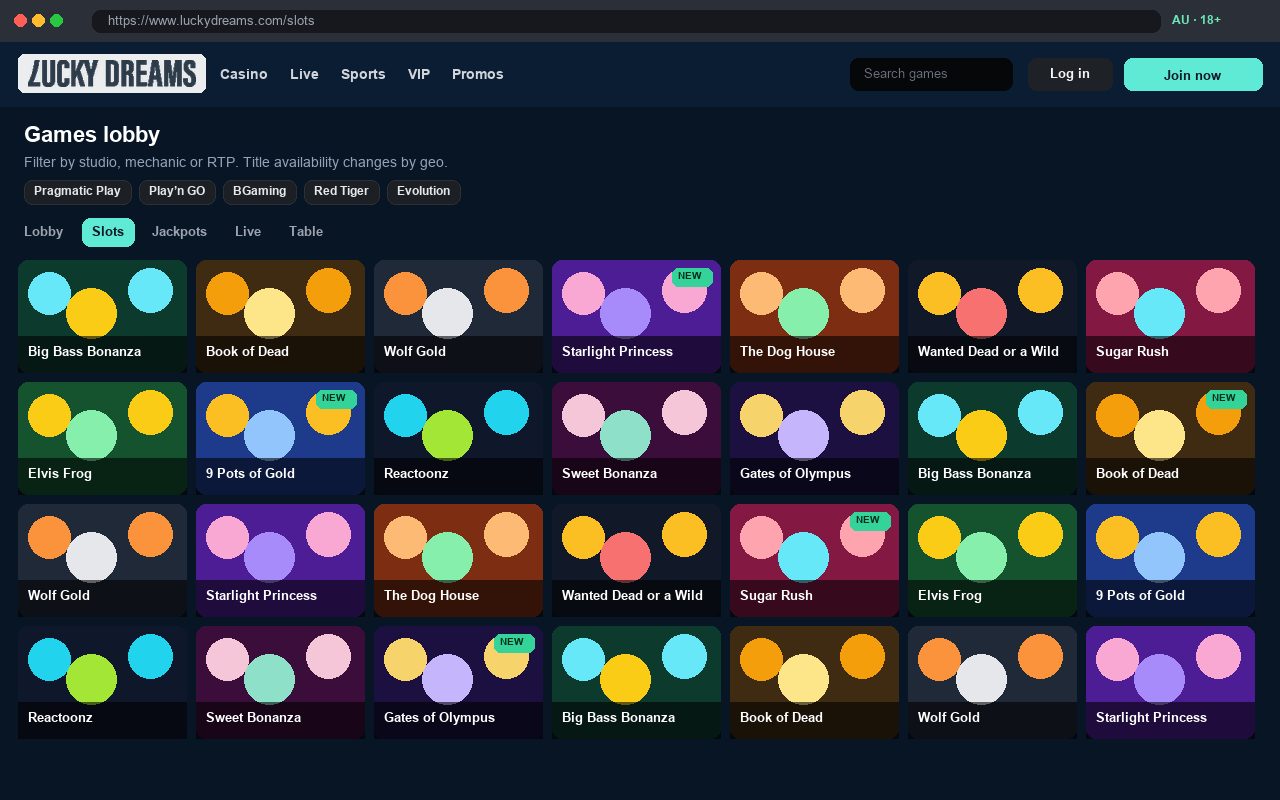Viewport: 1280px width, 800px height.
Task: Open 9 Pots of Gold card marked NEW
Action: tap(280, 438)
